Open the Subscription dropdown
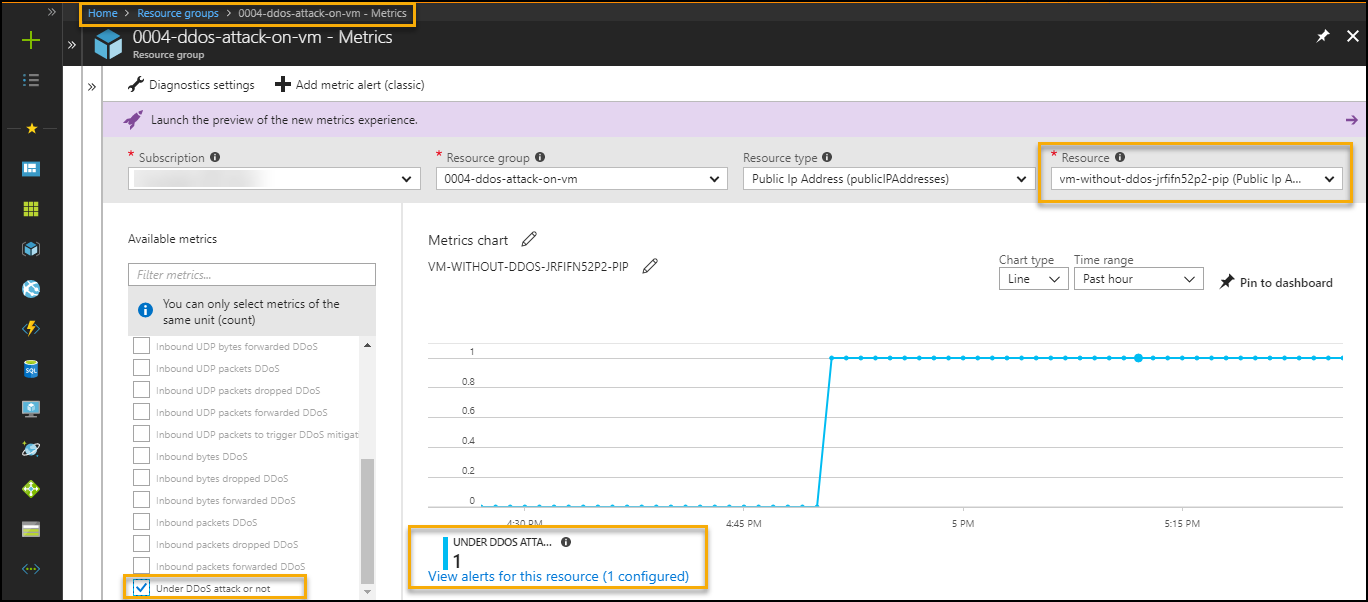This screenshot has height=602, width=1368. click(274, 179)
